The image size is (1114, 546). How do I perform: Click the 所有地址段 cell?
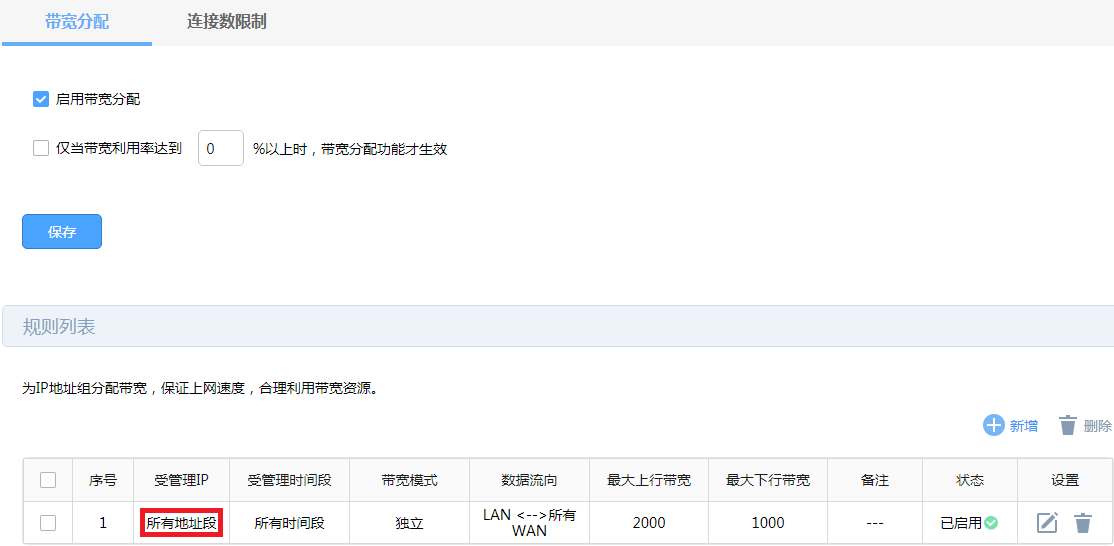pos(181,522)
